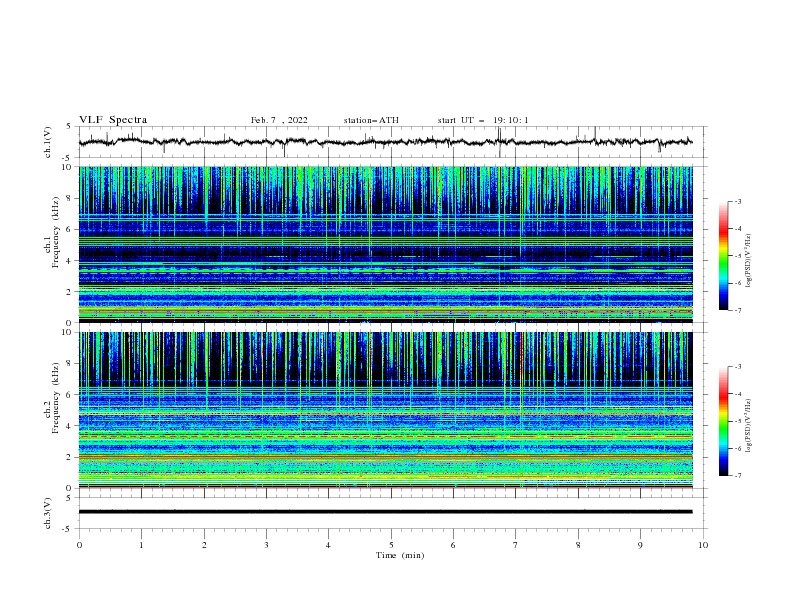Click the ch.1 "Frequency (kHz)" axis label
Viewport: 792px width, 612px height.
[x=56, y=233]
